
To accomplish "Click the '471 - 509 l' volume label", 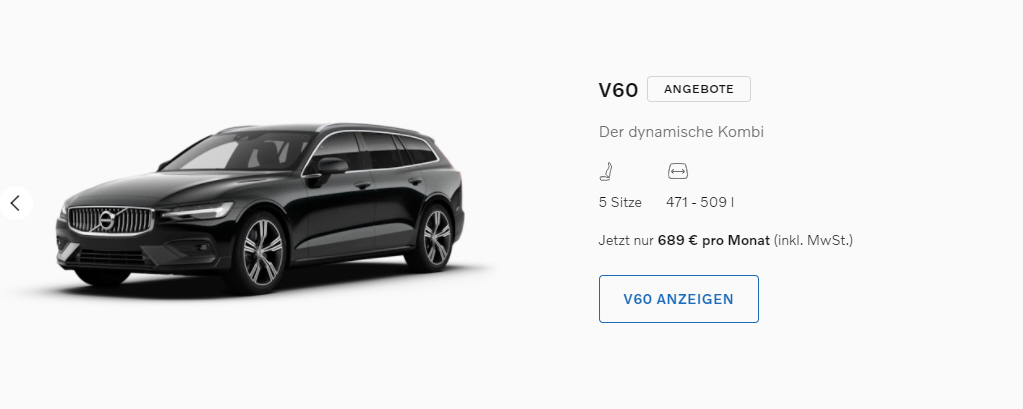I will coord(700,203).
